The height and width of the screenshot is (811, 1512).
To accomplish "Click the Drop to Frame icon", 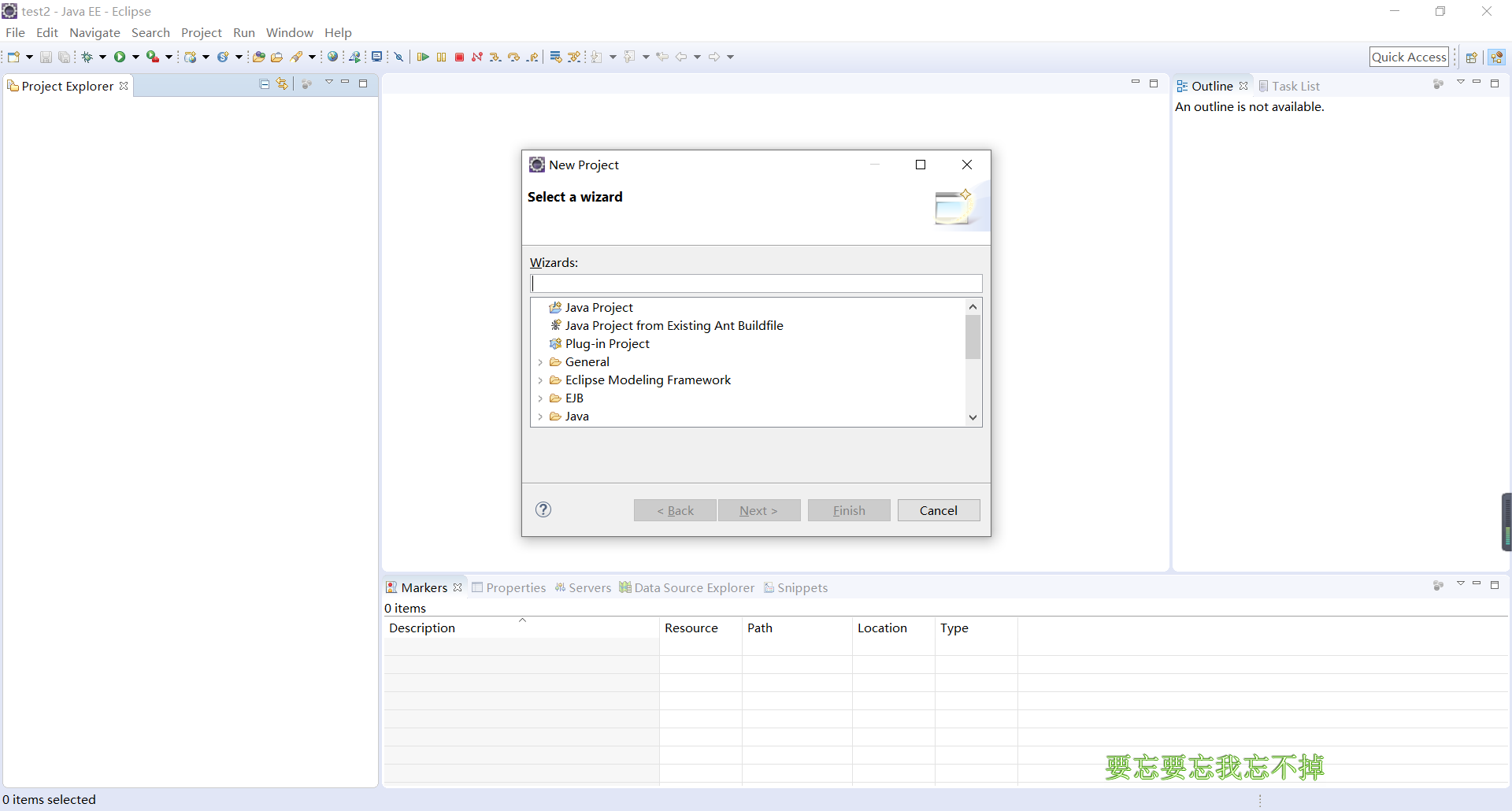I will point(556,57).
